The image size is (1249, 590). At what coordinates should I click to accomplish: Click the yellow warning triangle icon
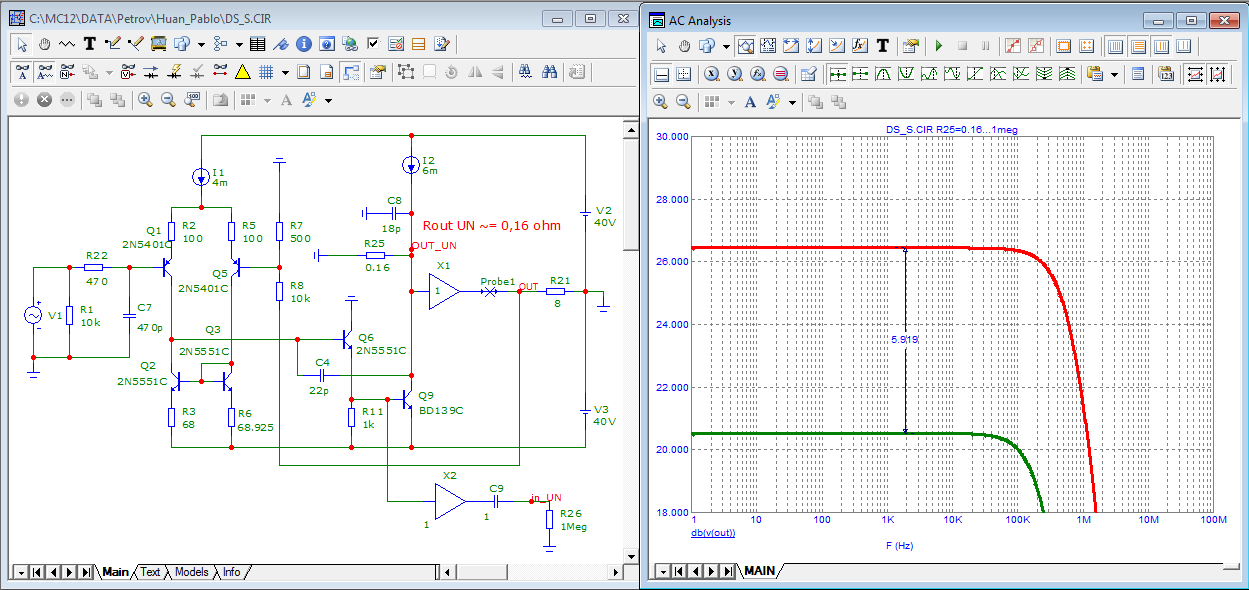coord(242,72)
